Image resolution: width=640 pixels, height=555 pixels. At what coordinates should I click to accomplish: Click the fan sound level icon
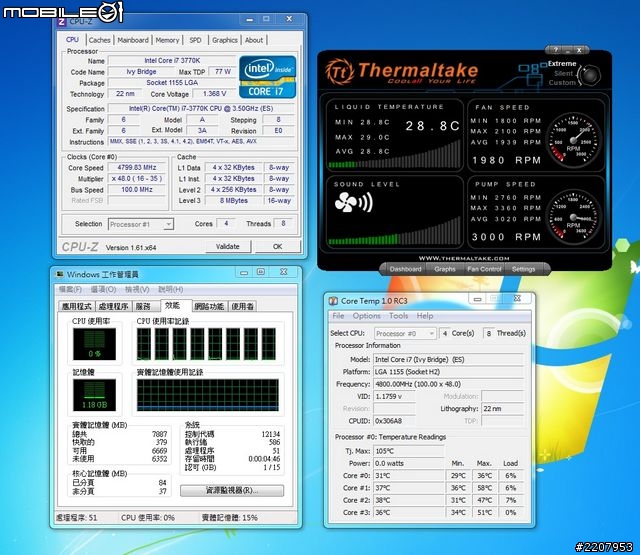[x=353, y=202]
